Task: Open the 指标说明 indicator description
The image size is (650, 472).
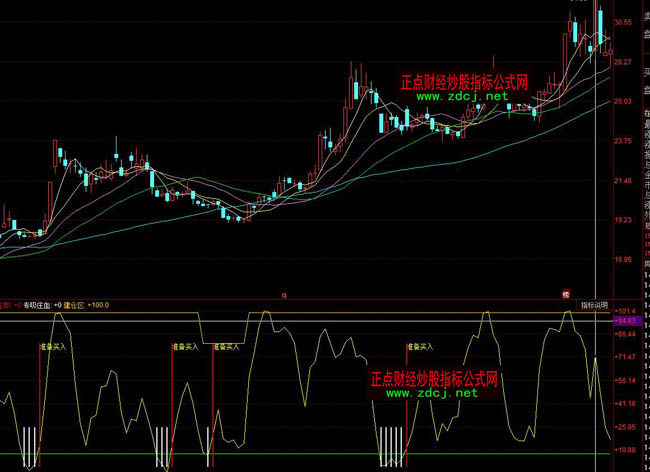Action: point(593,304)
